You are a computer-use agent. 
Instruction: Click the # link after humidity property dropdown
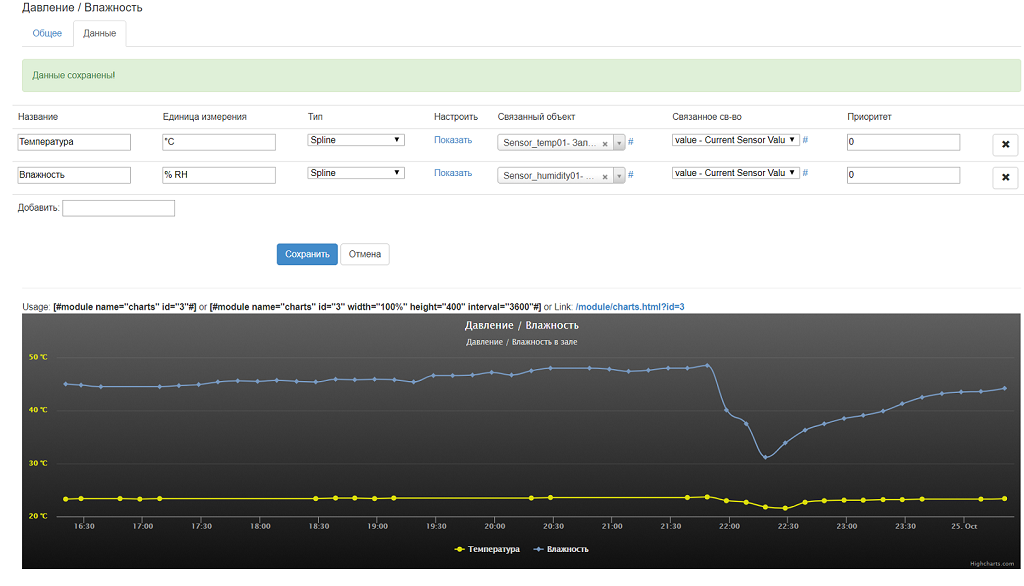click(x=805, y=173)
